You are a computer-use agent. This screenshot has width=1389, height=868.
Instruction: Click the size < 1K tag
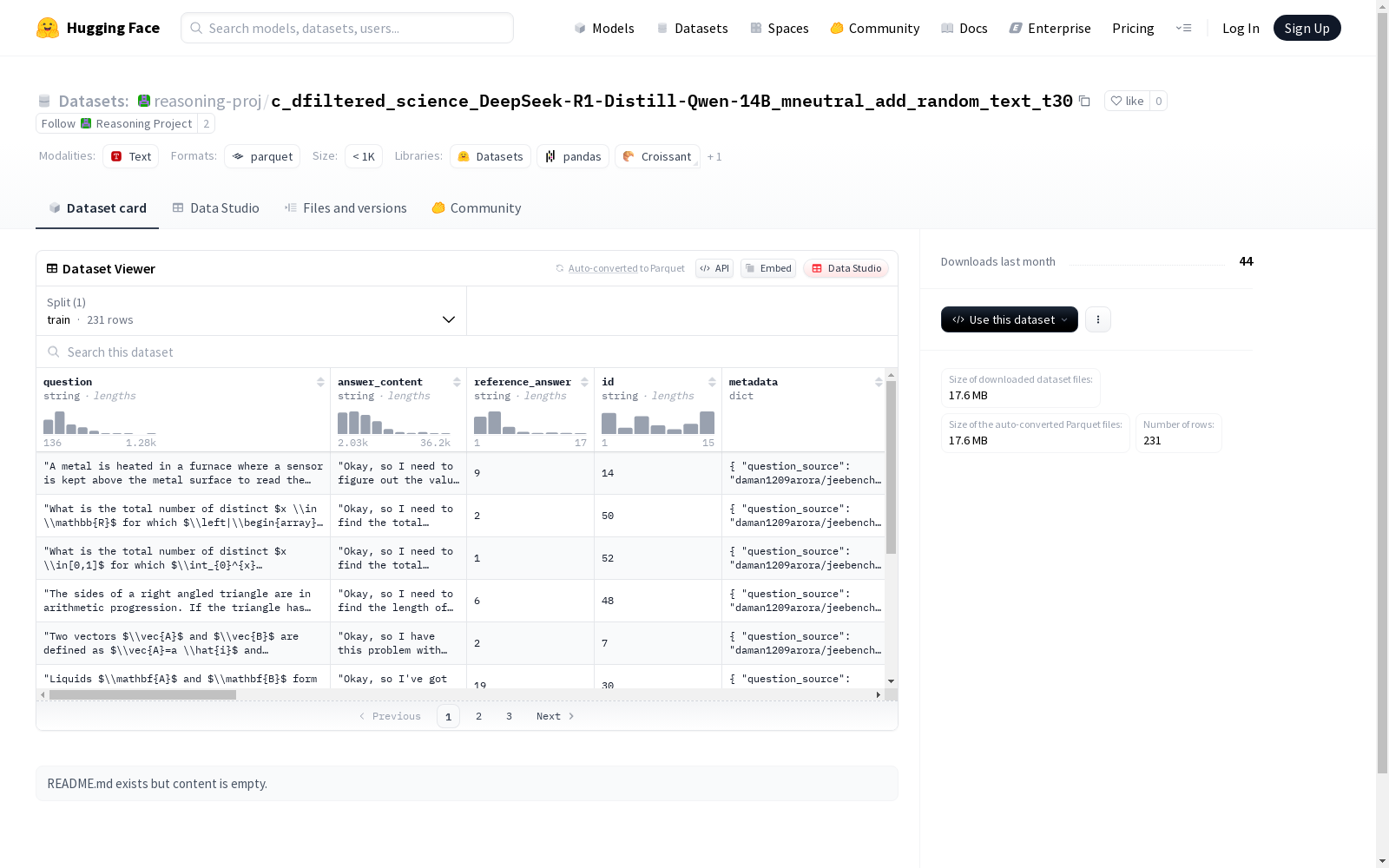tap(364, 156)
